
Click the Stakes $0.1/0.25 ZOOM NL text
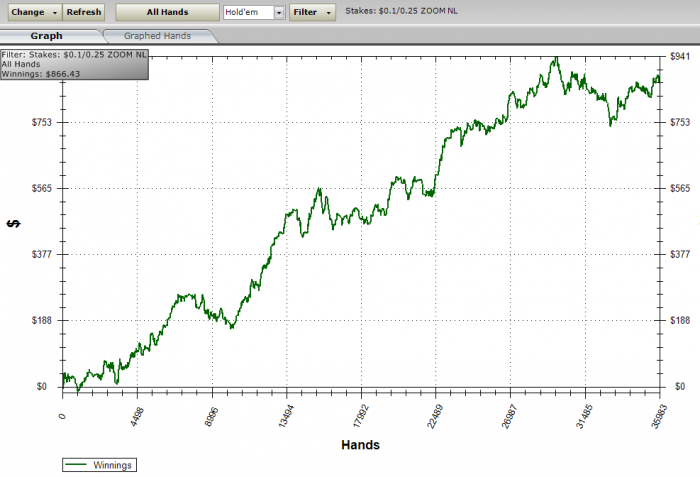click(401, 11)
